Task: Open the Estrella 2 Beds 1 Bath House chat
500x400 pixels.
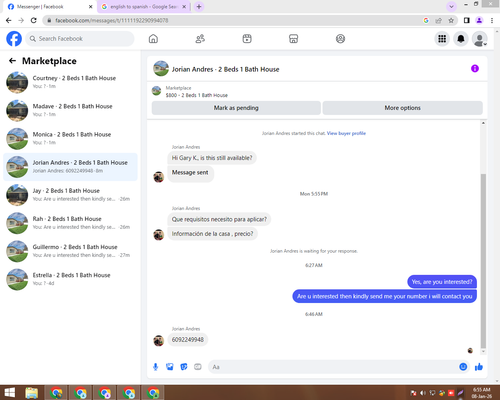Action: pyautogui.click(x=70, y=279)
